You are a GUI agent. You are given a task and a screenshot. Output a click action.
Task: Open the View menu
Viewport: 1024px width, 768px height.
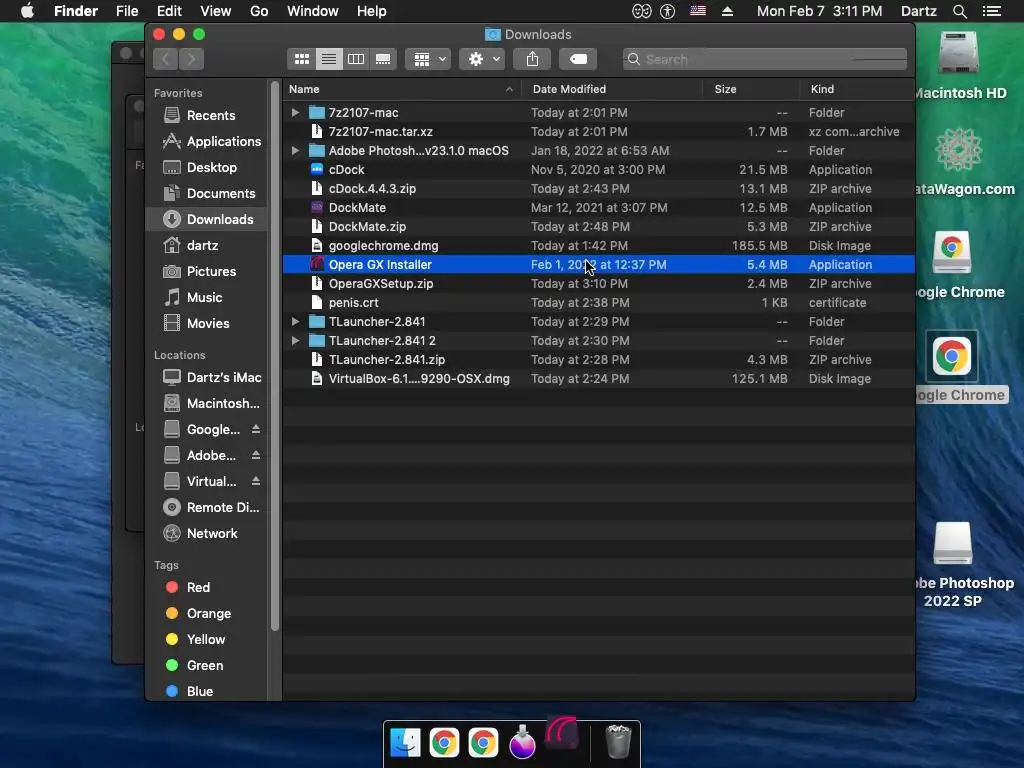click(216, 11)
